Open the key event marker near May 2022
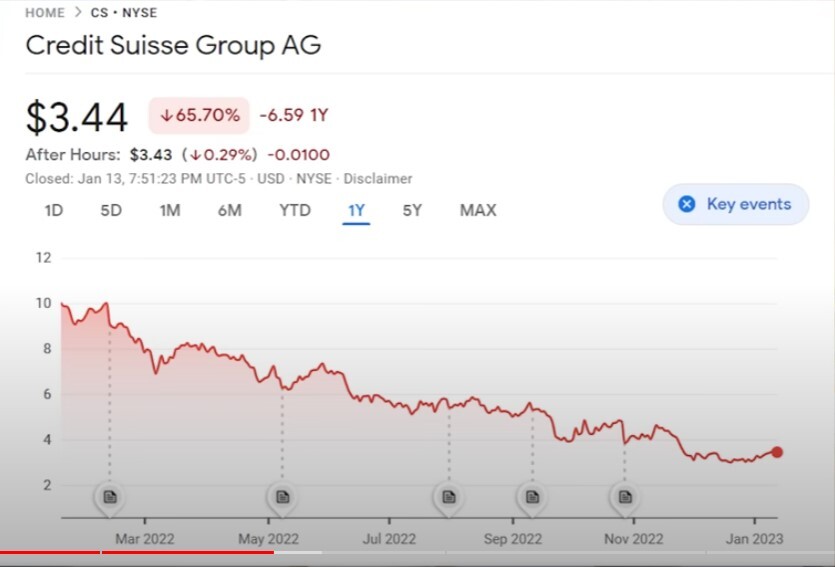The height and width of the screenshot is (567, 835). click(x=282, y=497)
